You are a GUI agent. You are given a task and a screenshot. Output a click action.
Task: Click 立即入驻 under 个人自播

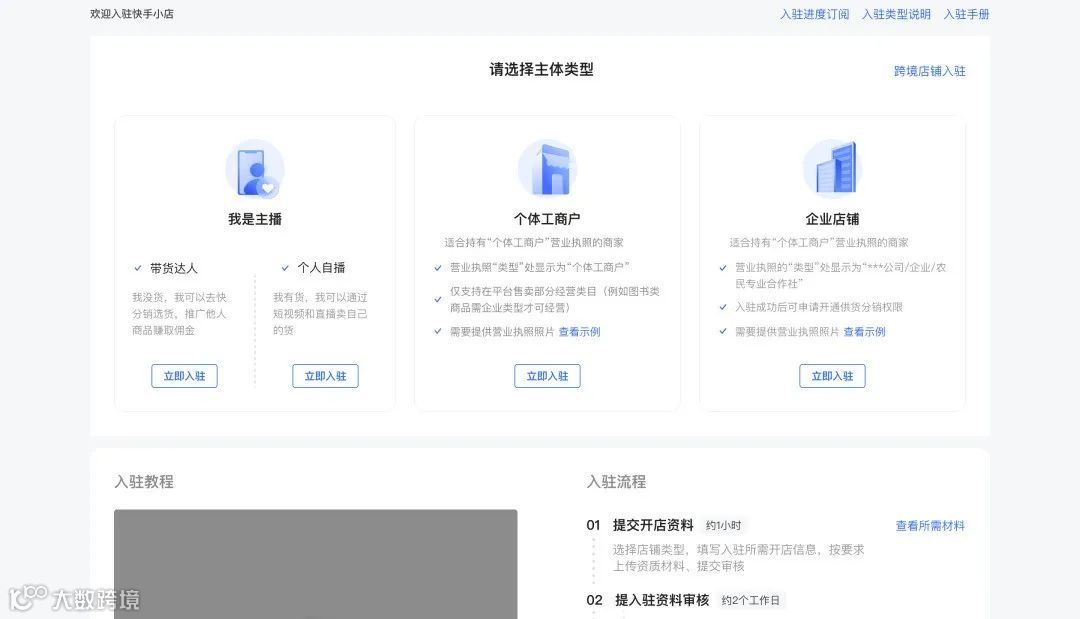coord(325,376)
